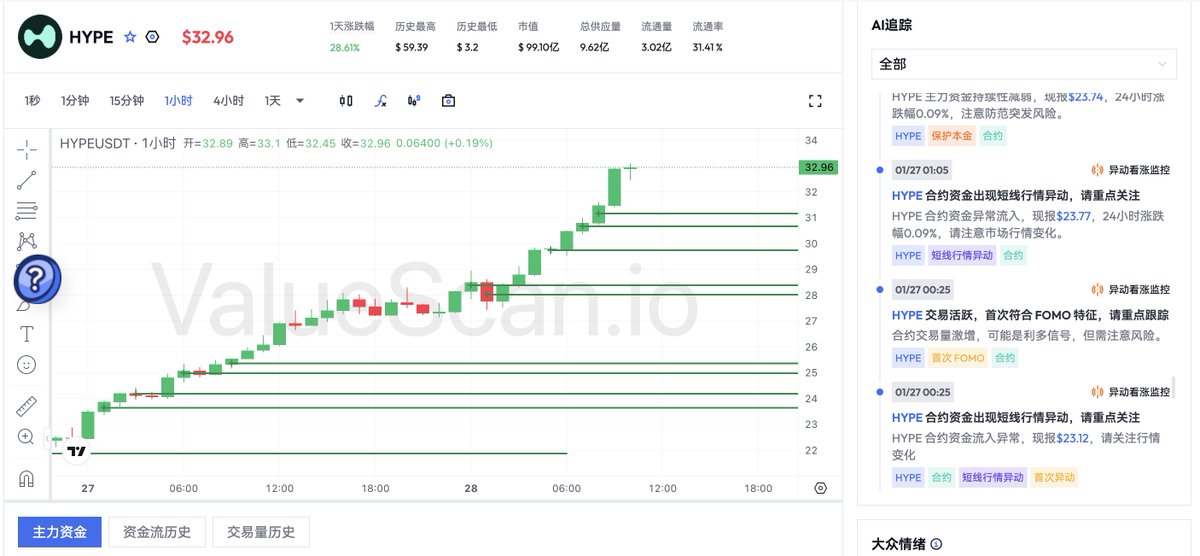Viewport: 1200px width, 556px height.
Task: Click the 首次 FOMO tag
Action: point(957,358)
